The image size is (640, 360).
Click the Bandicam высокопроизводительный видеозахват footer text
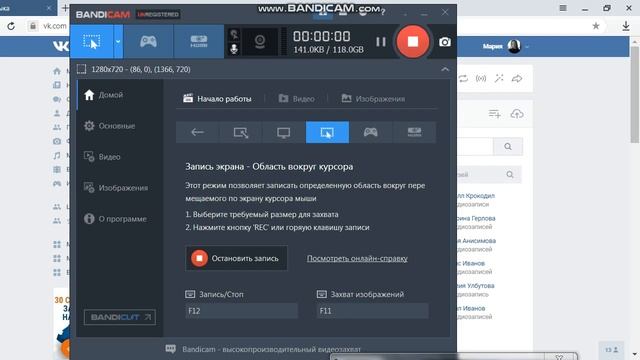[271, 349]
